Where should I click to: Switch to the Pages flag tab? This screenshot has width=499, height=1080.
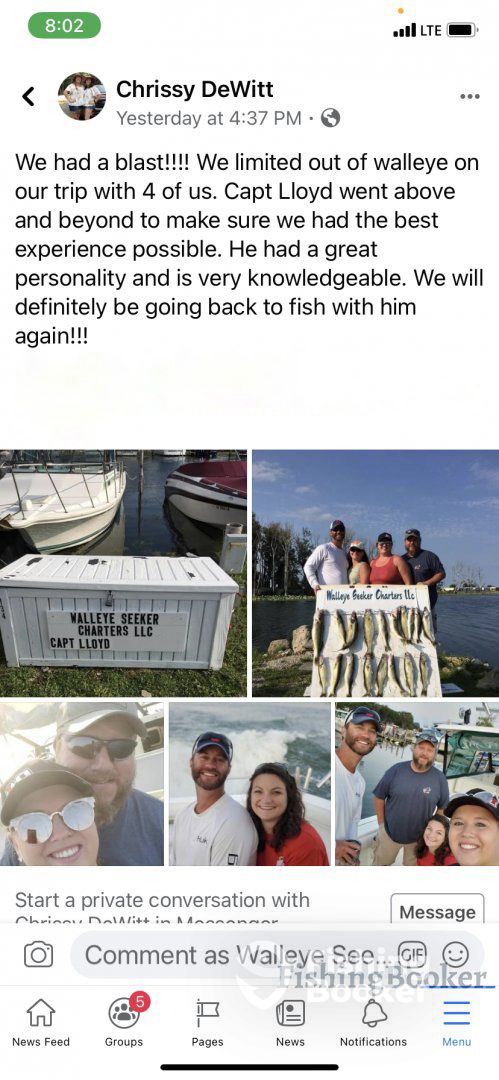[x=207, y=1022]
